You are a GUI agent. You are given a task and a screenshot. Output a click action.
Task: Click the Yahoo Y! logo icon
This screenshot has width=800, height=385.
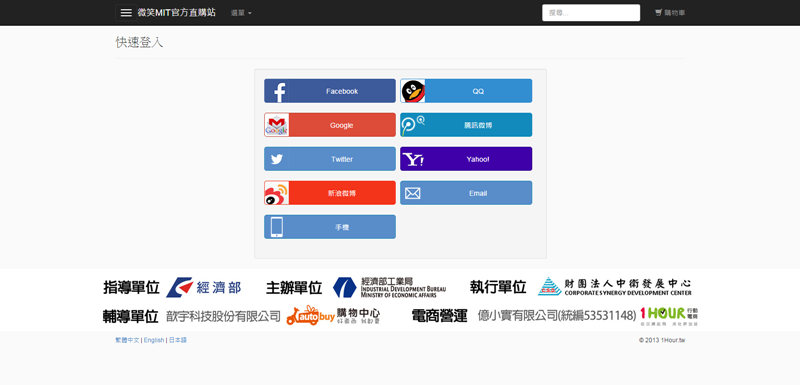[x=413, y=159]
